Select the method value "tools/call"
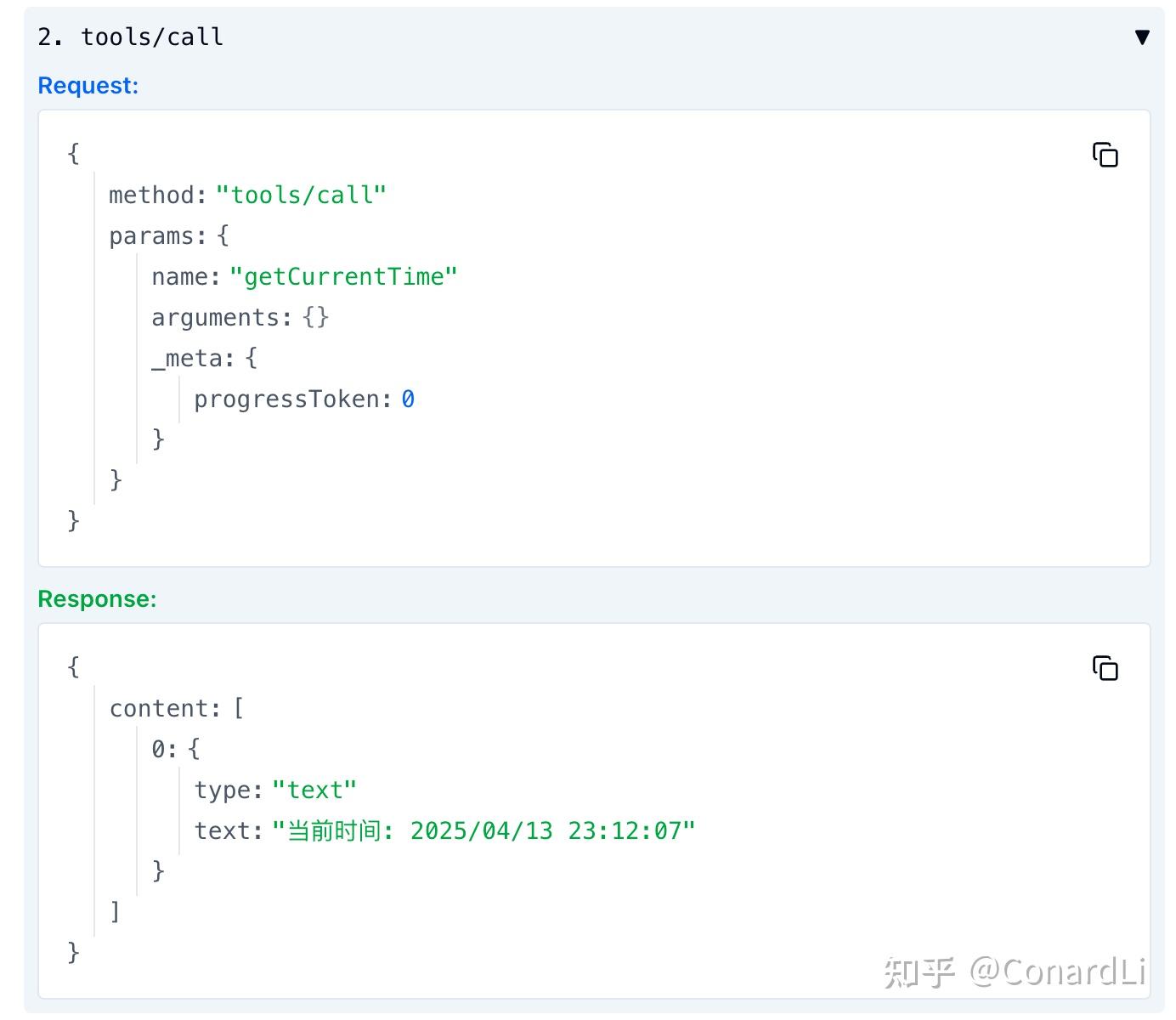 coord(301,195)
